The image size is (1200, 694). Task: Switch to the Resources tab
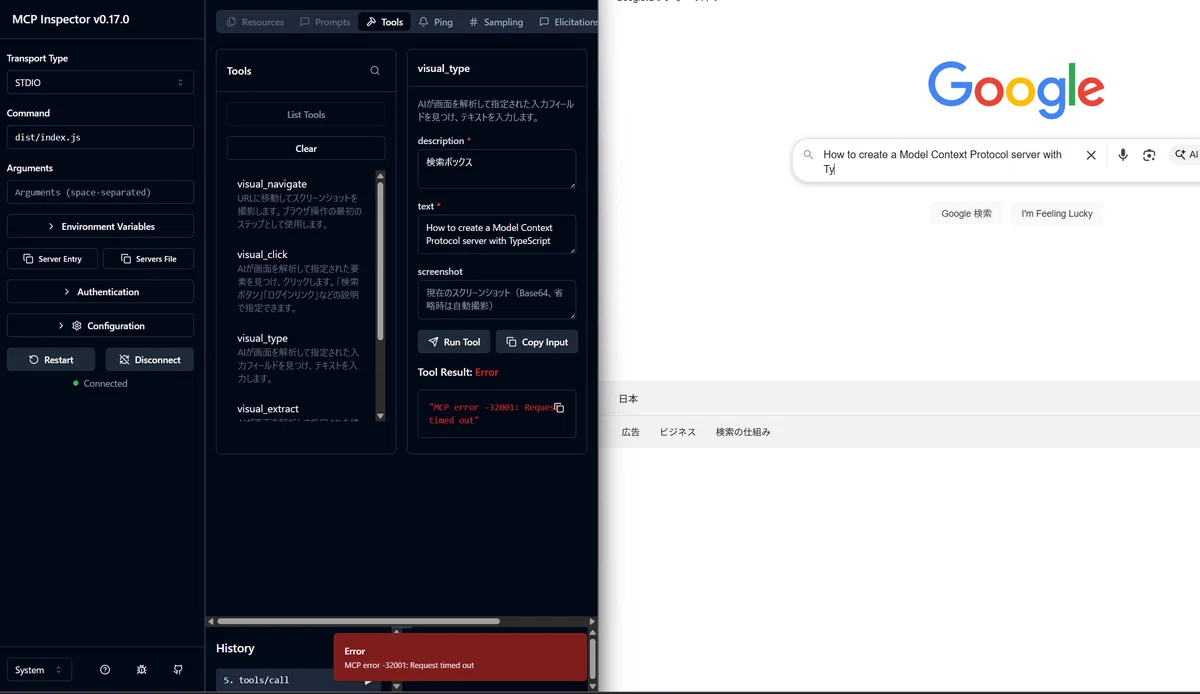(x=255, y=22)
